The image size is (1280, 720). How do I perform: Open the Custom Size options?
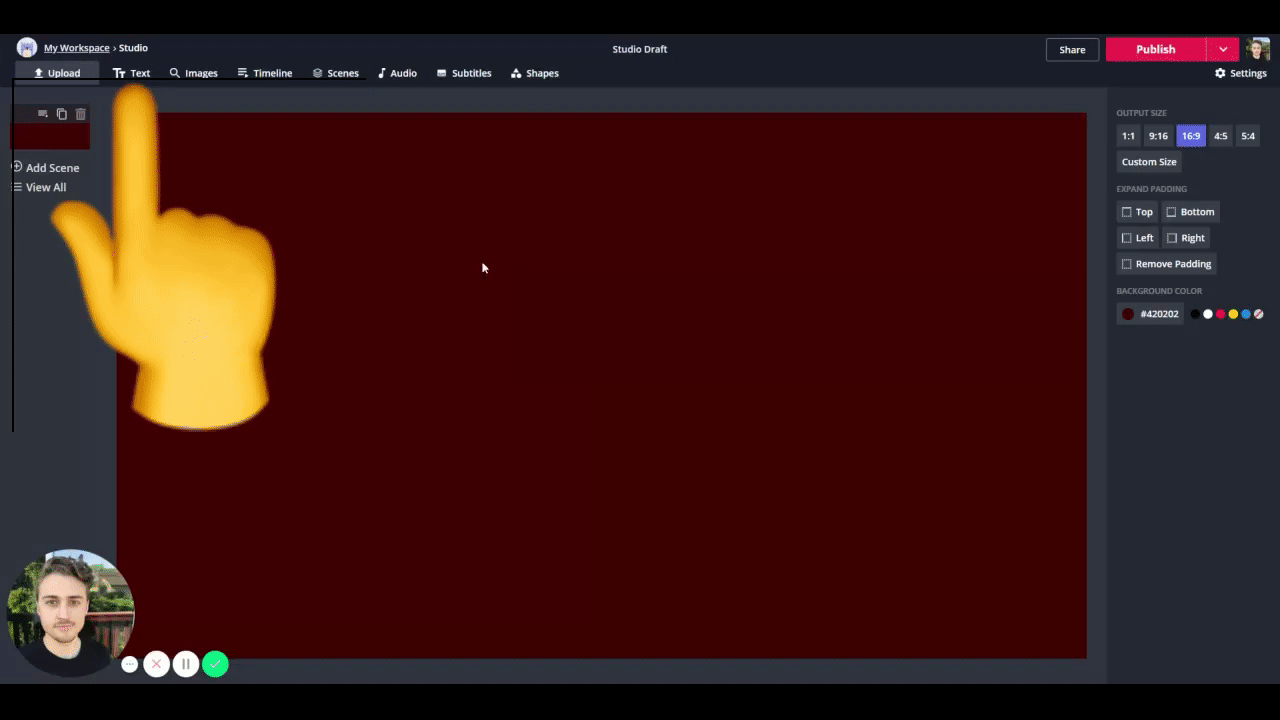[x=1149, y=162]
